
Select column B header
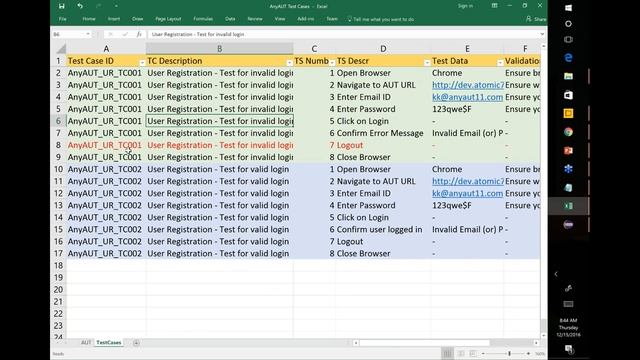[x=220, y=49]
